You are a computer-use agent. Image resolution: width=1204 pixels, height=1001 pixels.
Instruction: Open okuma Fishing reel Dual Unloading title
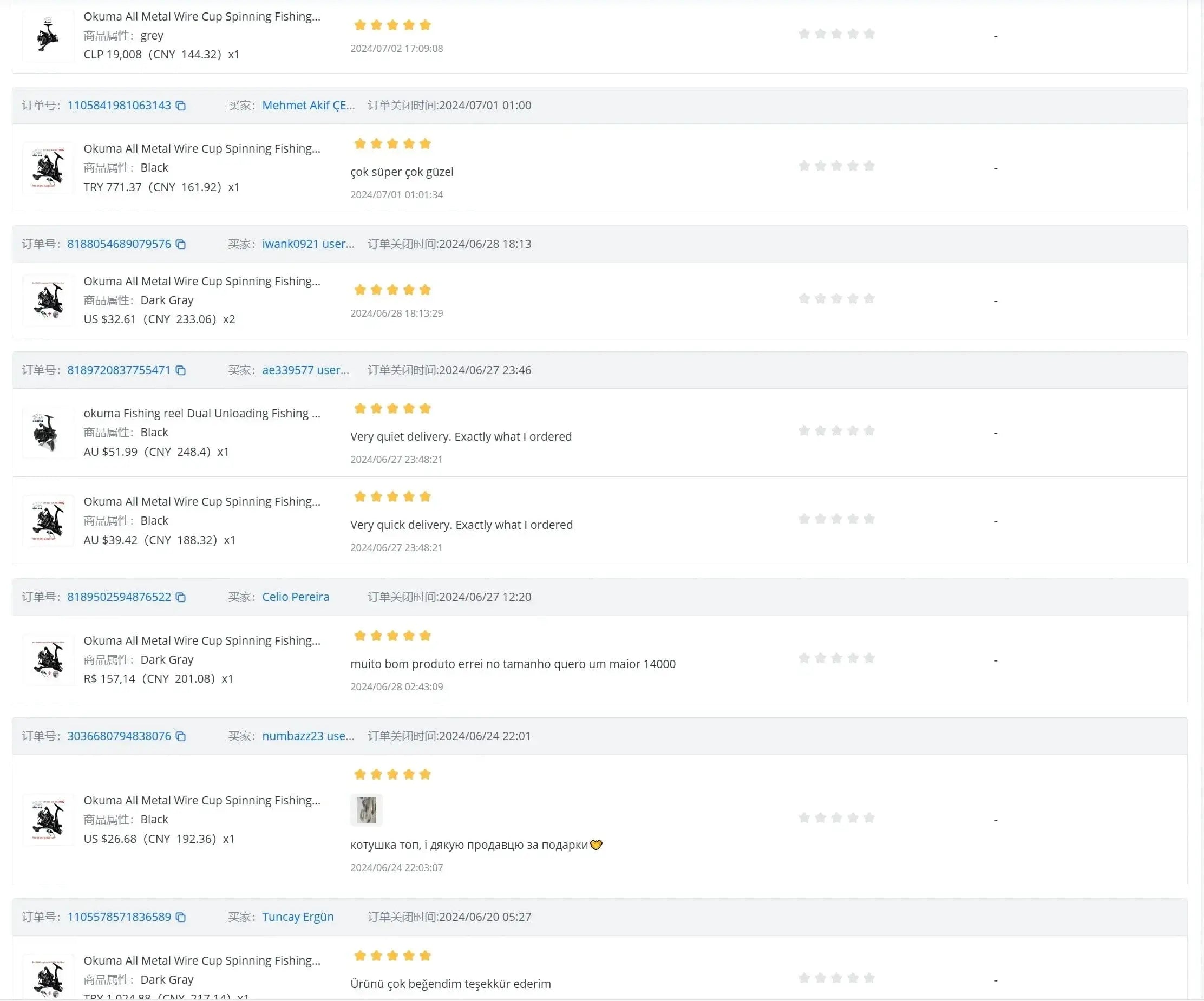tap(202, 414)
